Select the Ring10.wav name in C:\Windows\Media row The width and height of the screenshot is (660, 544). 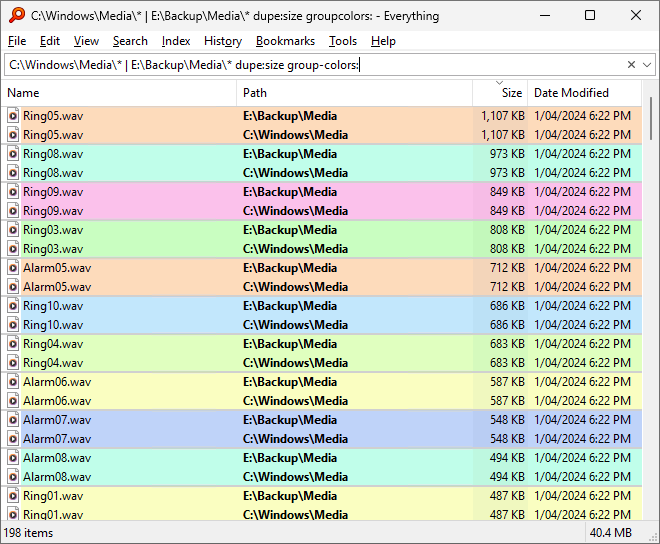point(53,325)
